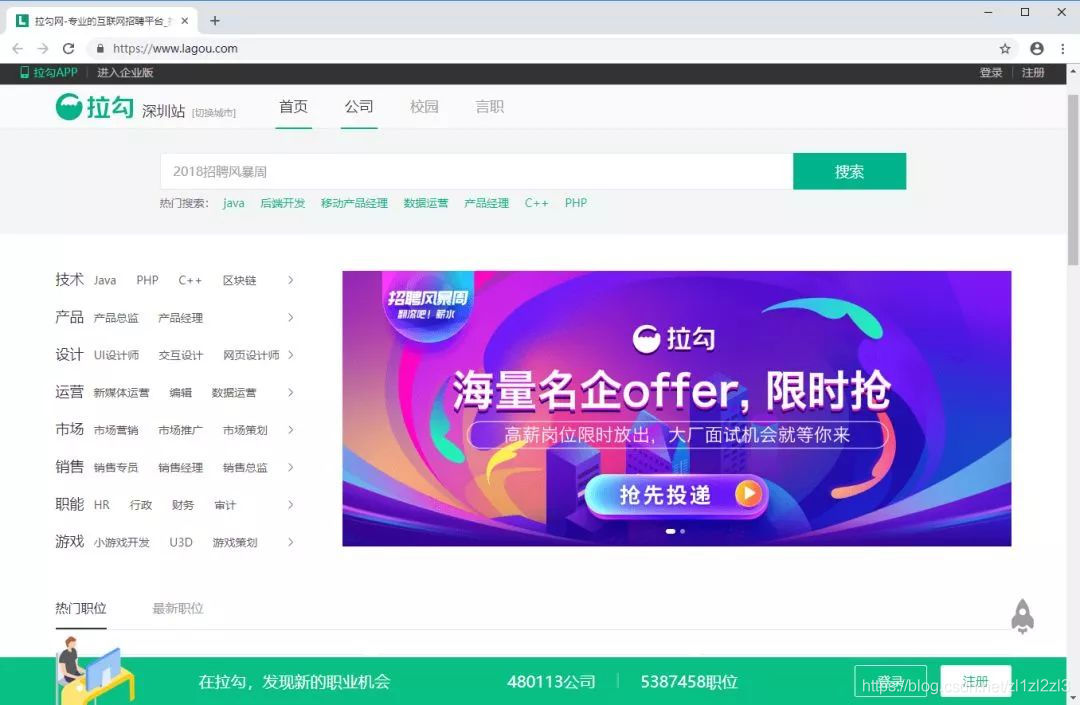This screenshot has height=705, width=1080.
Task: Expand the 游戏 category chevron
Action: [x=291, y=543]
